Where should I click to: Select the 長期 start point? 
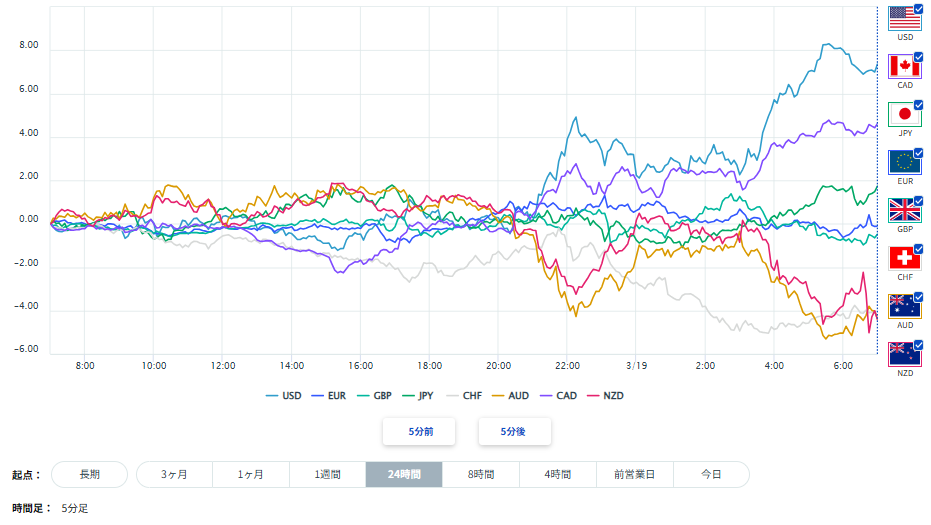tap(90, 475)
